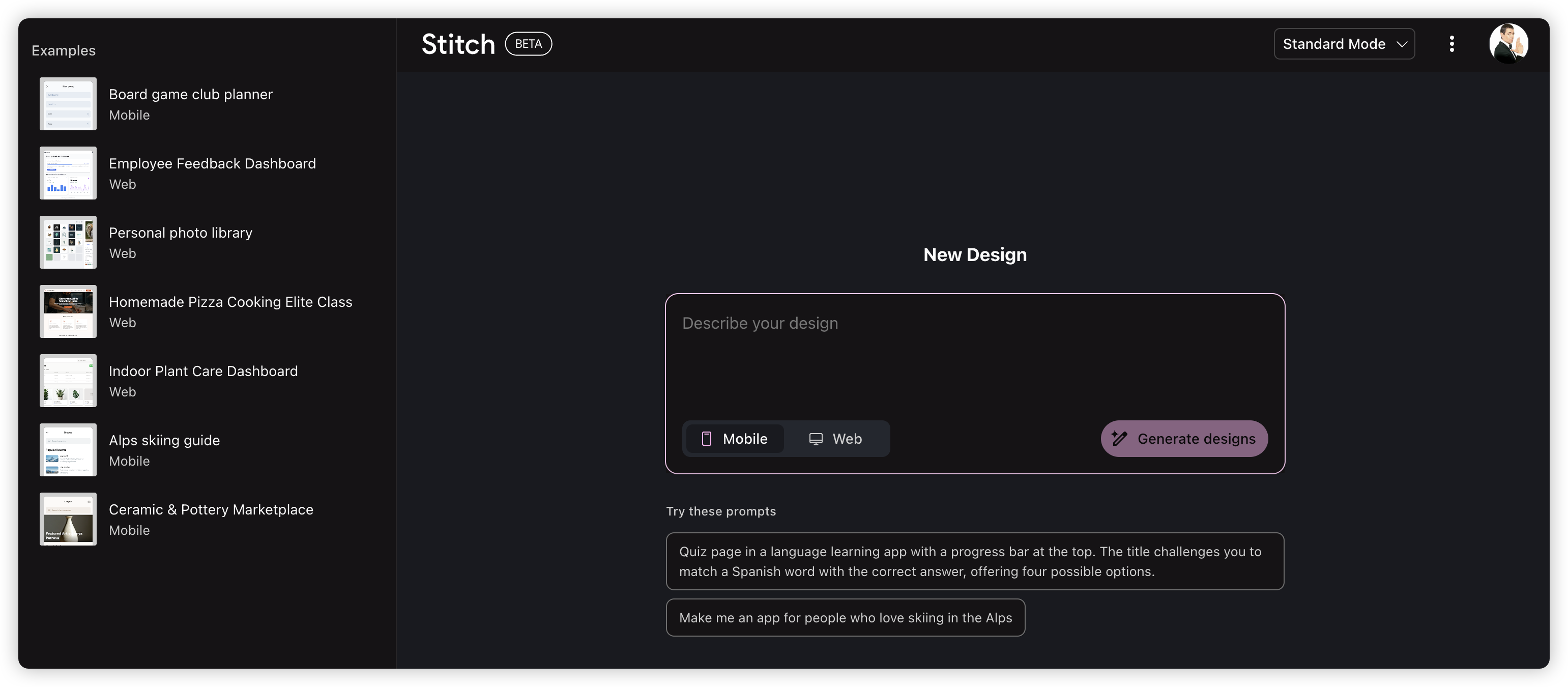This screenshot has width=1568, height=687.
Task: Use the language learning quiz prompt suggestion
Action: pyautogui.click(x=974, y=561)
